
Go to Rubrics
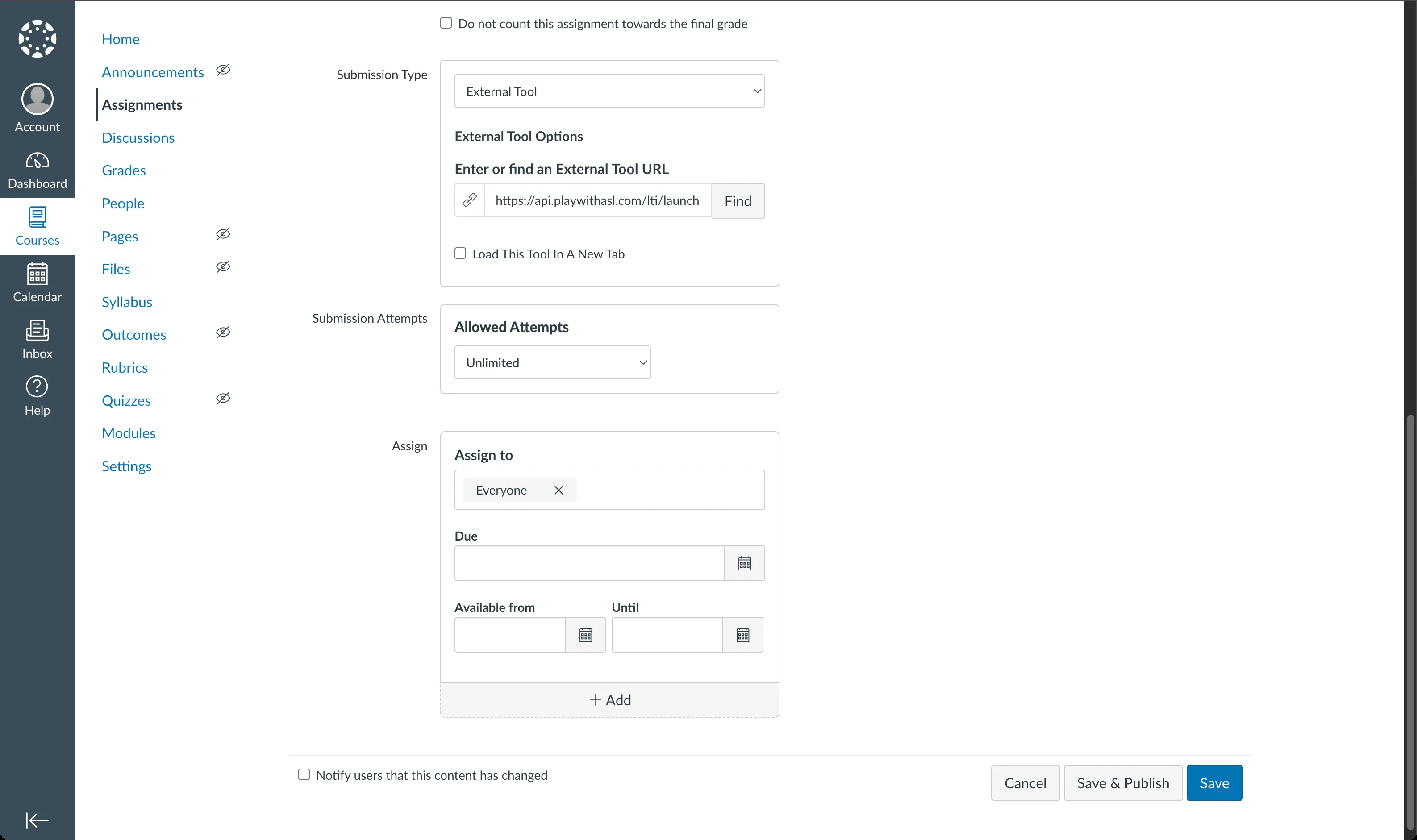point(125,367)
